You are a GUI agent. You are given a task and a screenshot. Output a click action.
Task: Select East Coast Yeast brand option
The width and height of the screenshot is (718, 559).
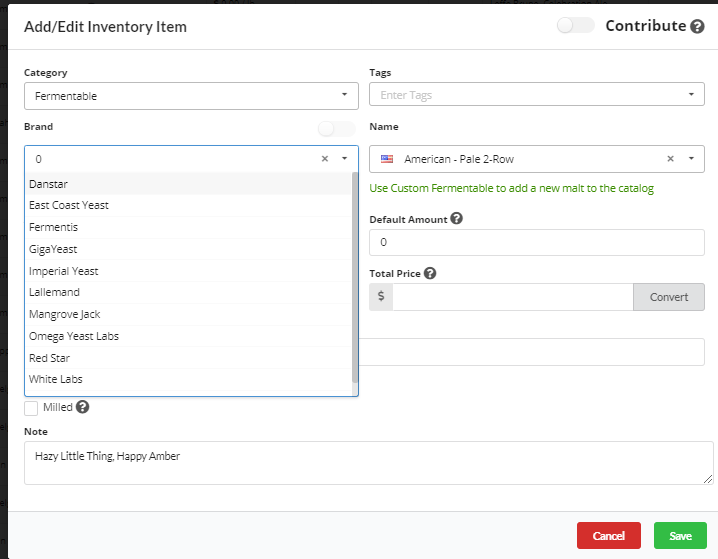point(188,205)
